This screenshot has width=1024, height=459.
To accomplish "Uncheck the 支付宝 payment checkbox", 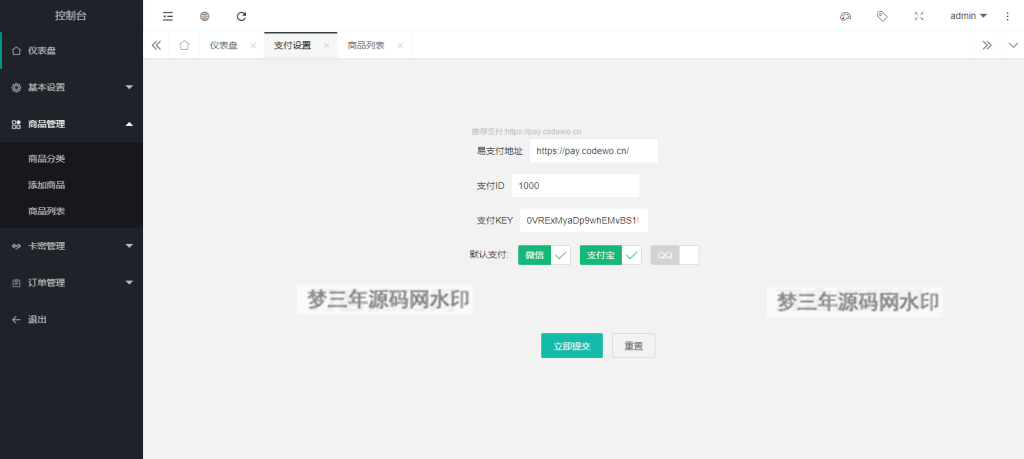I will 610,255.
